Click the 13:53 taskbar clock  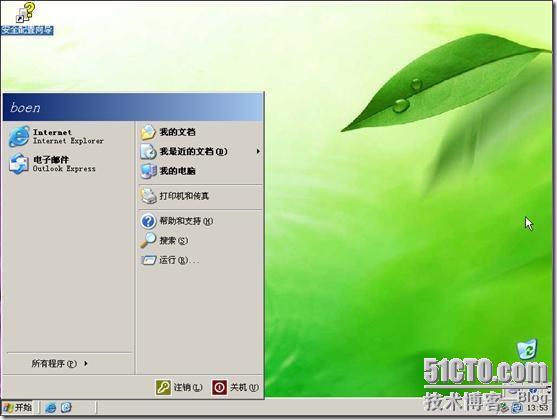click(537, 408)
